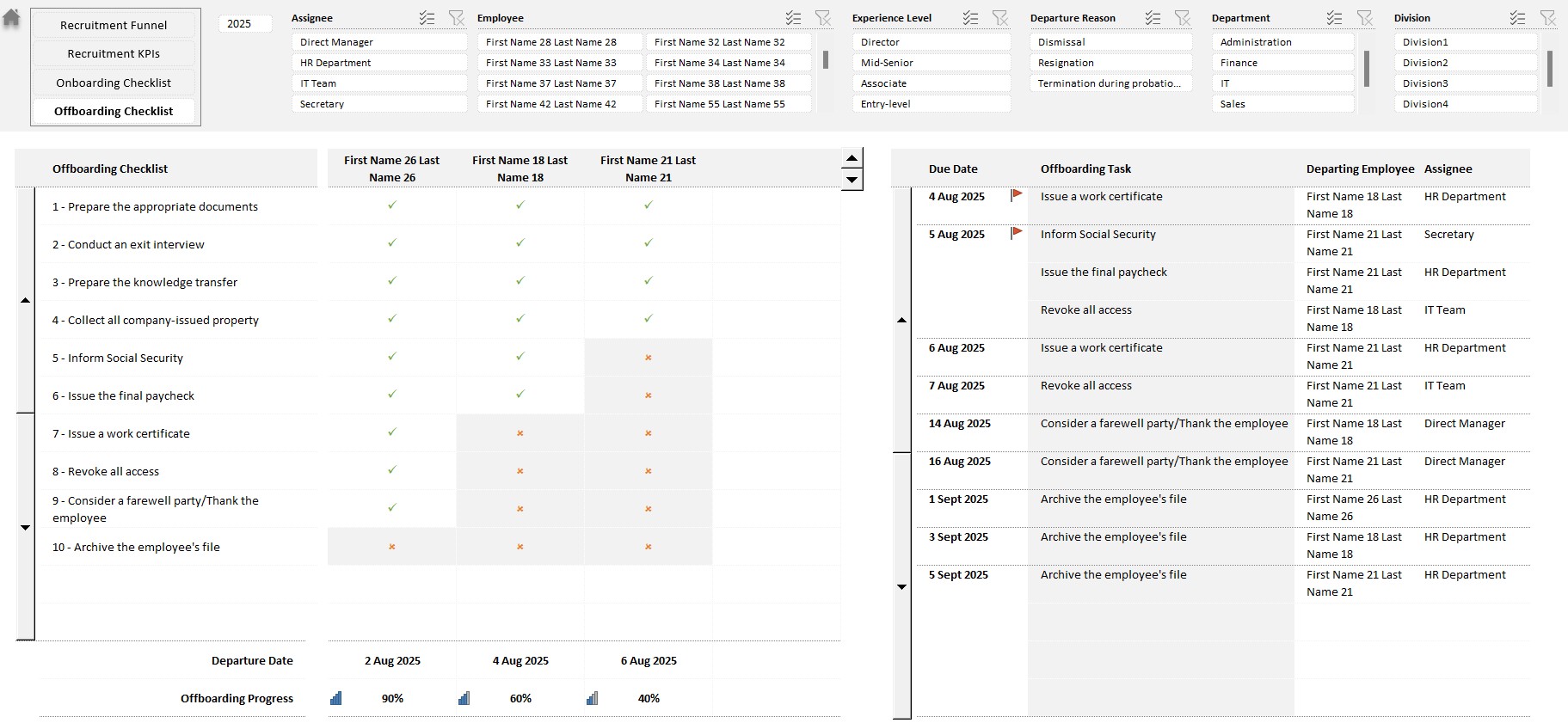Image resolution: width=1568 pixels, height=723 pixels.
Task: Toggle multi-select on the Assignee slicer
Action: tap(427, 18)
